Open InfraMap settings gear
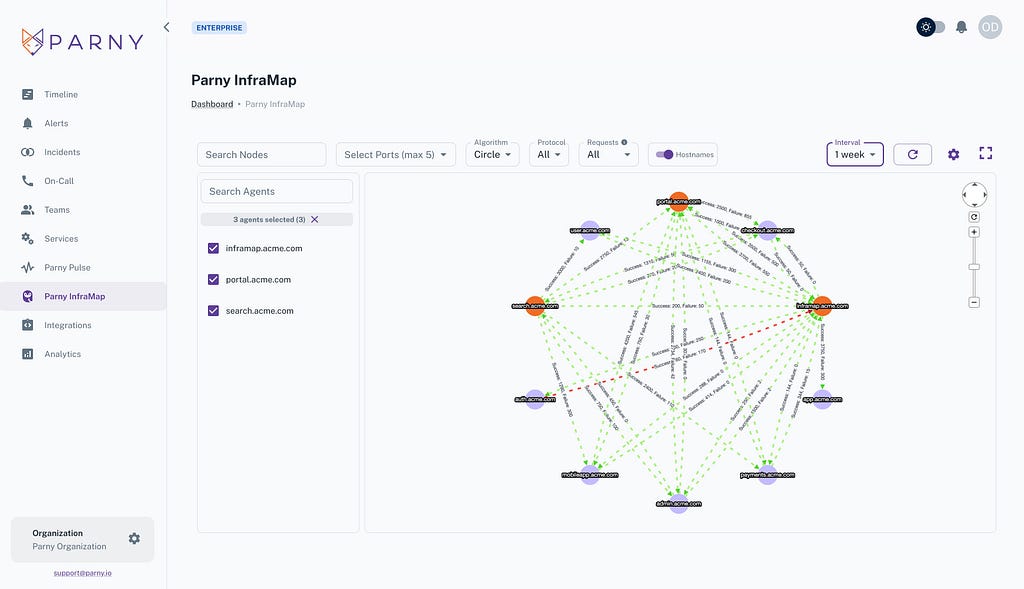This screenshot has height=589, width=1024. click(953, 154)
